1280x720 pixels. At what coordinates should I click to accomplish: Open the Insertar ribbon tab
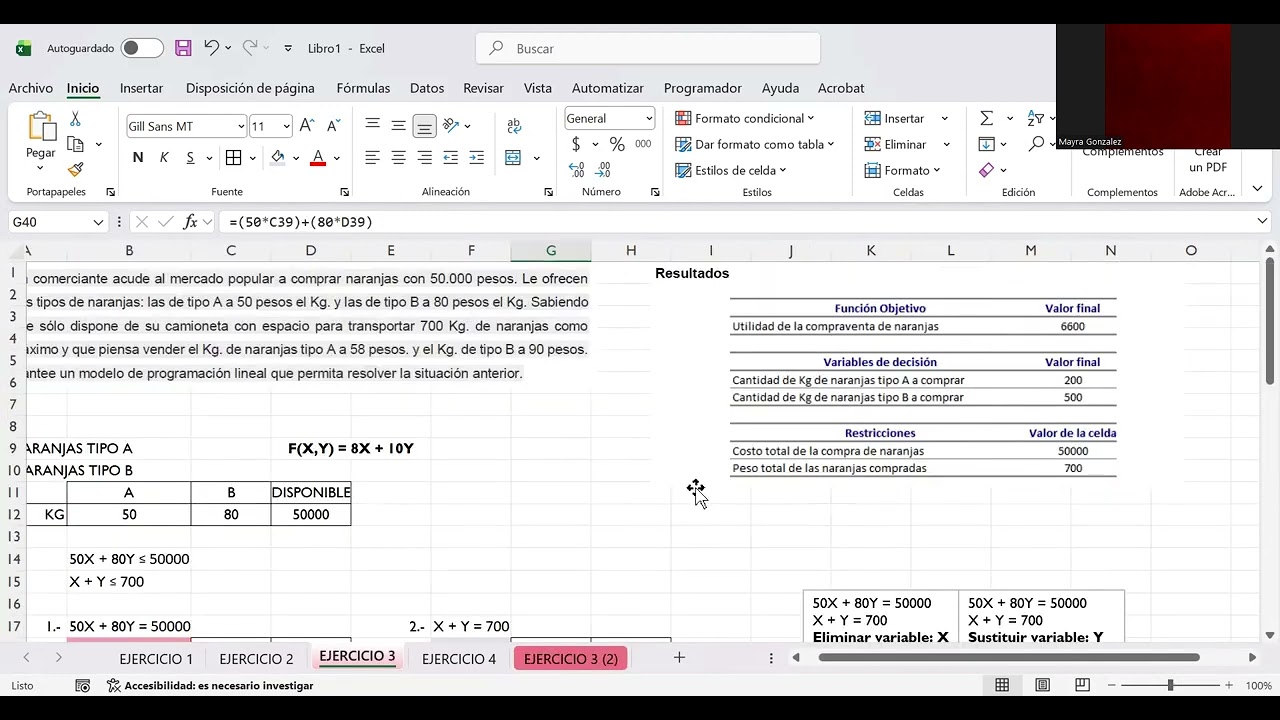click(x=141, y=88)
